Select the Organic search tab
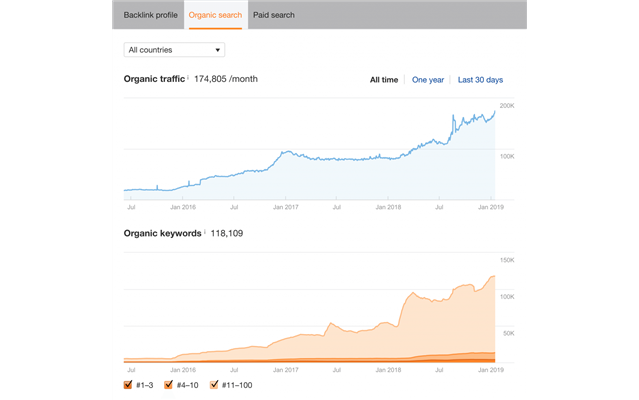The width and height of the screenshot is (639, 400). click(216, 16)
